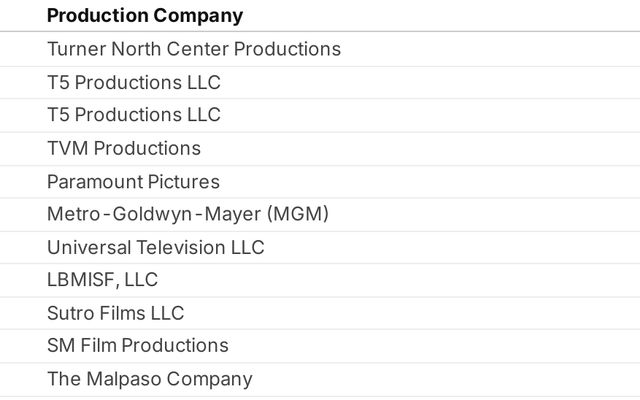Screen dimensions: 640x400
Task: Choose the row just above The Malpaso Company
Action: pyautogui.click(x=137, y=346)
